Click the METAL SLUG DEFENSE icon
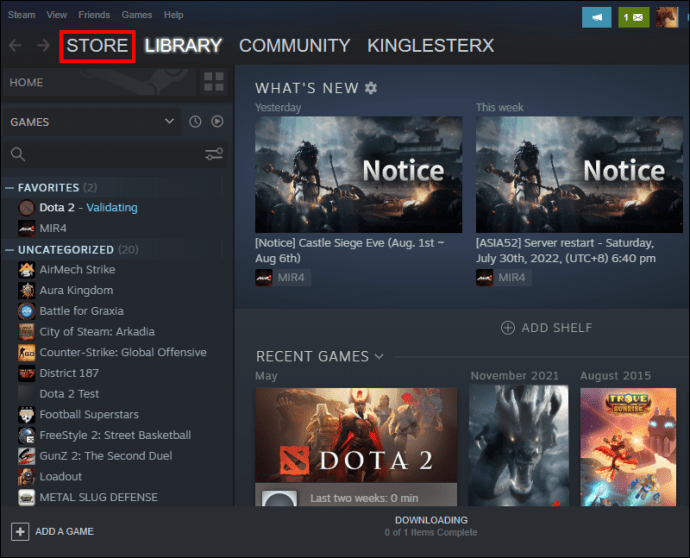This screenshot has height=558, width=690. [x=26, y=497]
